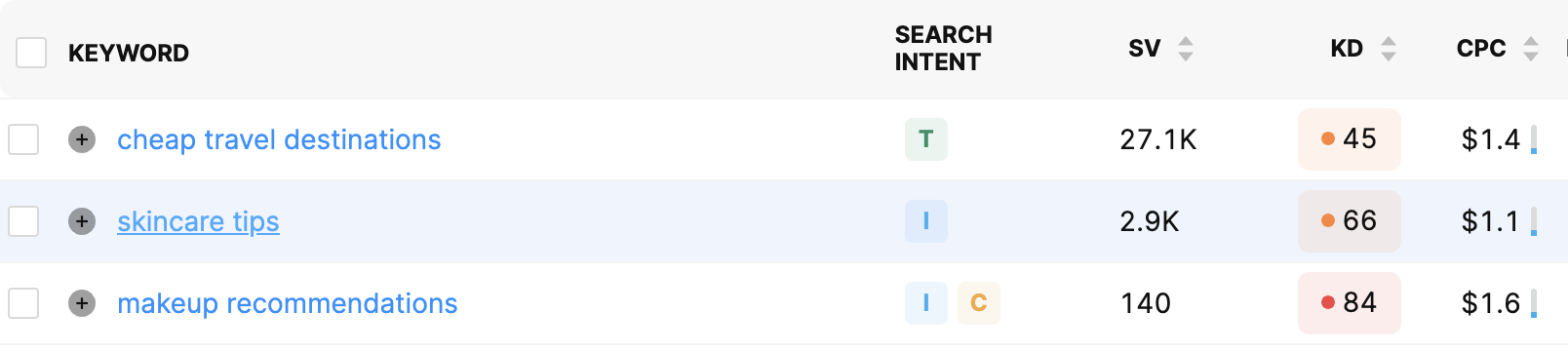Click the CPC trend bar for skincare tips

(x=1534, y=221)
